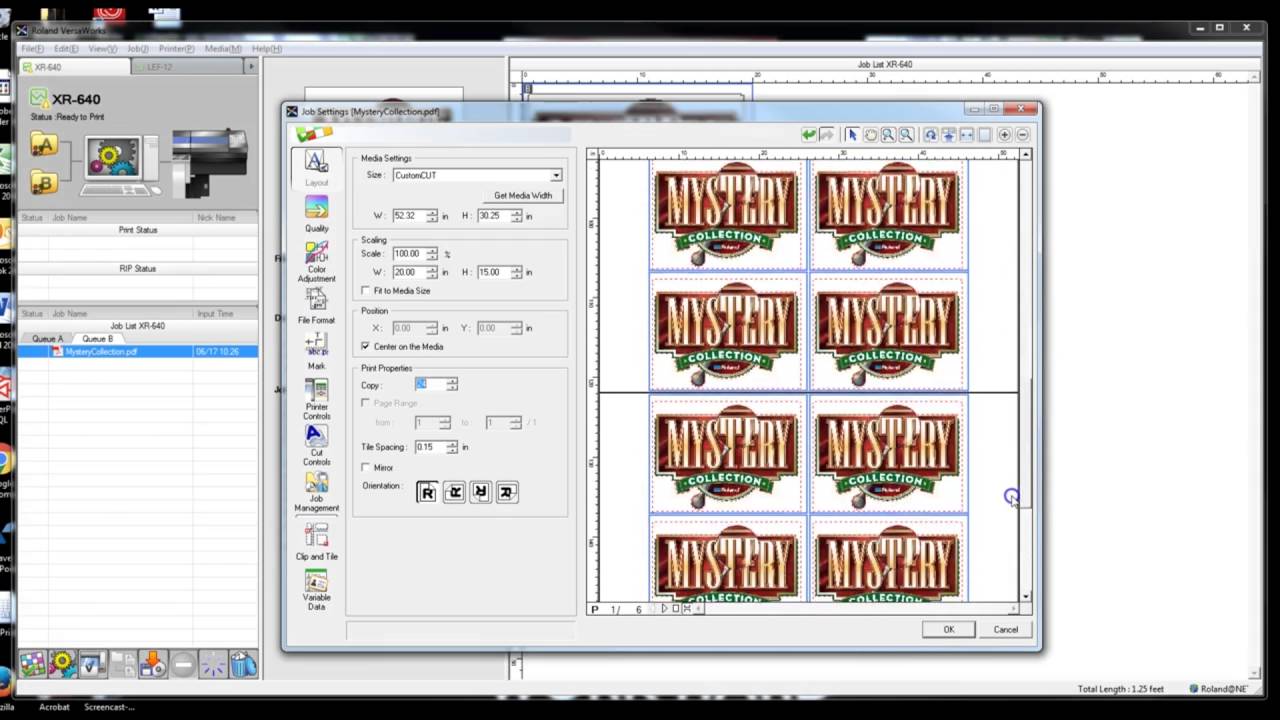The height and width of the screenshot is (720, 1280).
Task: Click the second magnifier zoom tool
Action: tap(906, 135)
